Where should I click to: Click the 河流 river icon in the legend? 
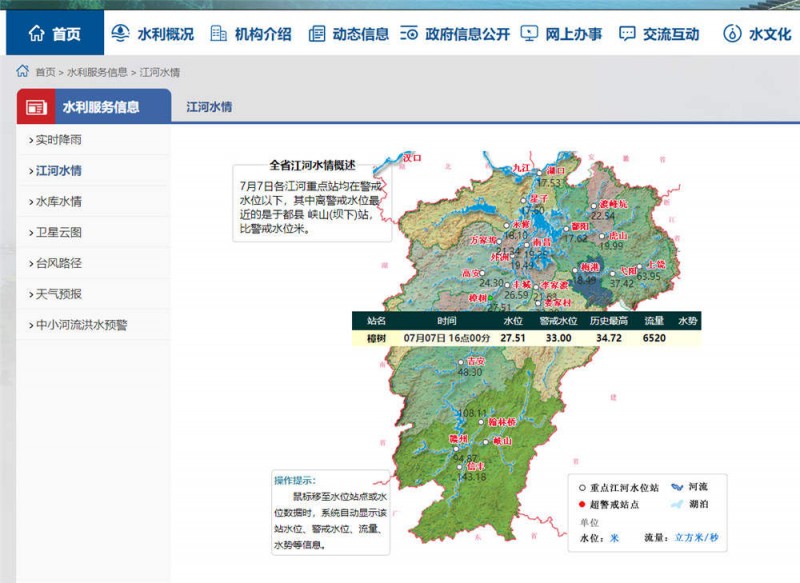pyautogui.click(x=677, y=487)
